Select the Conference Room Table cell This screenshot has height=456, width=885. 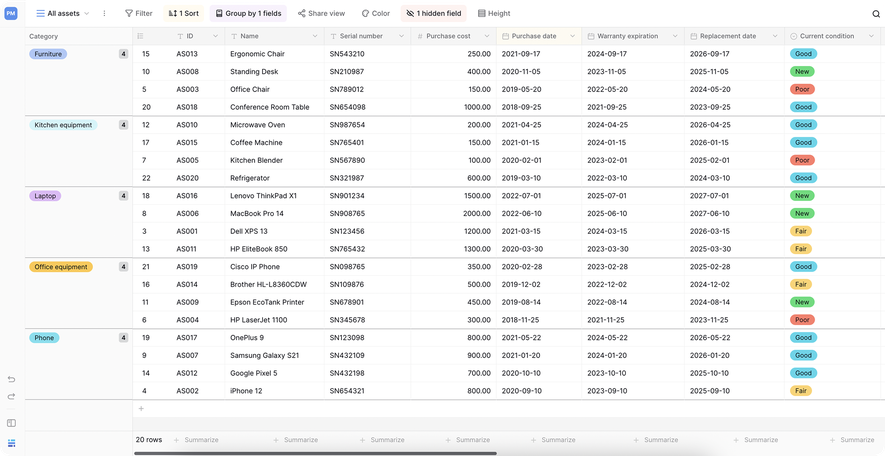[275, 107]
